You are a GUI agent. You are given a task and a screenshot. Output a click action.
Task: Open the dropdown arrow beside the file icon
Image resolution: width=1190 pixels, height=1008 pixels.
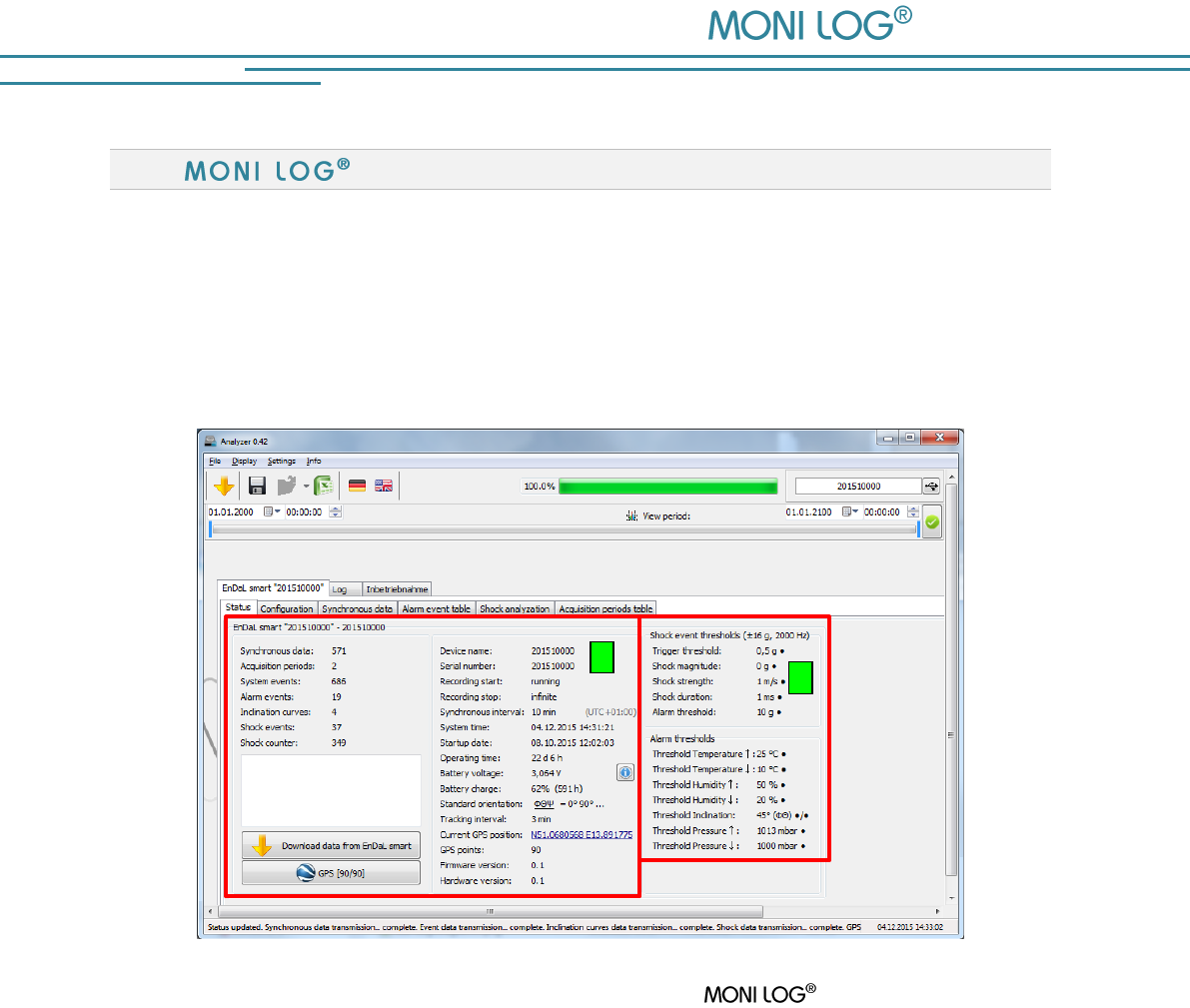(307, 487)
